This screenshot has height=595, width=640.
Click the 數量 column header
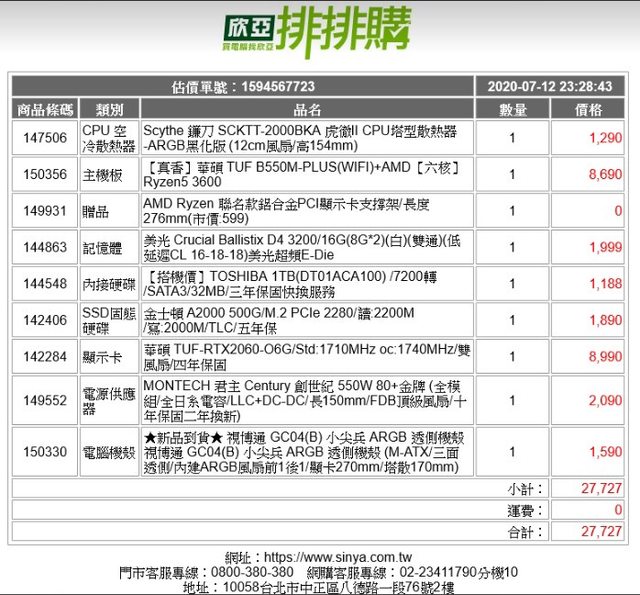point(512,110)
